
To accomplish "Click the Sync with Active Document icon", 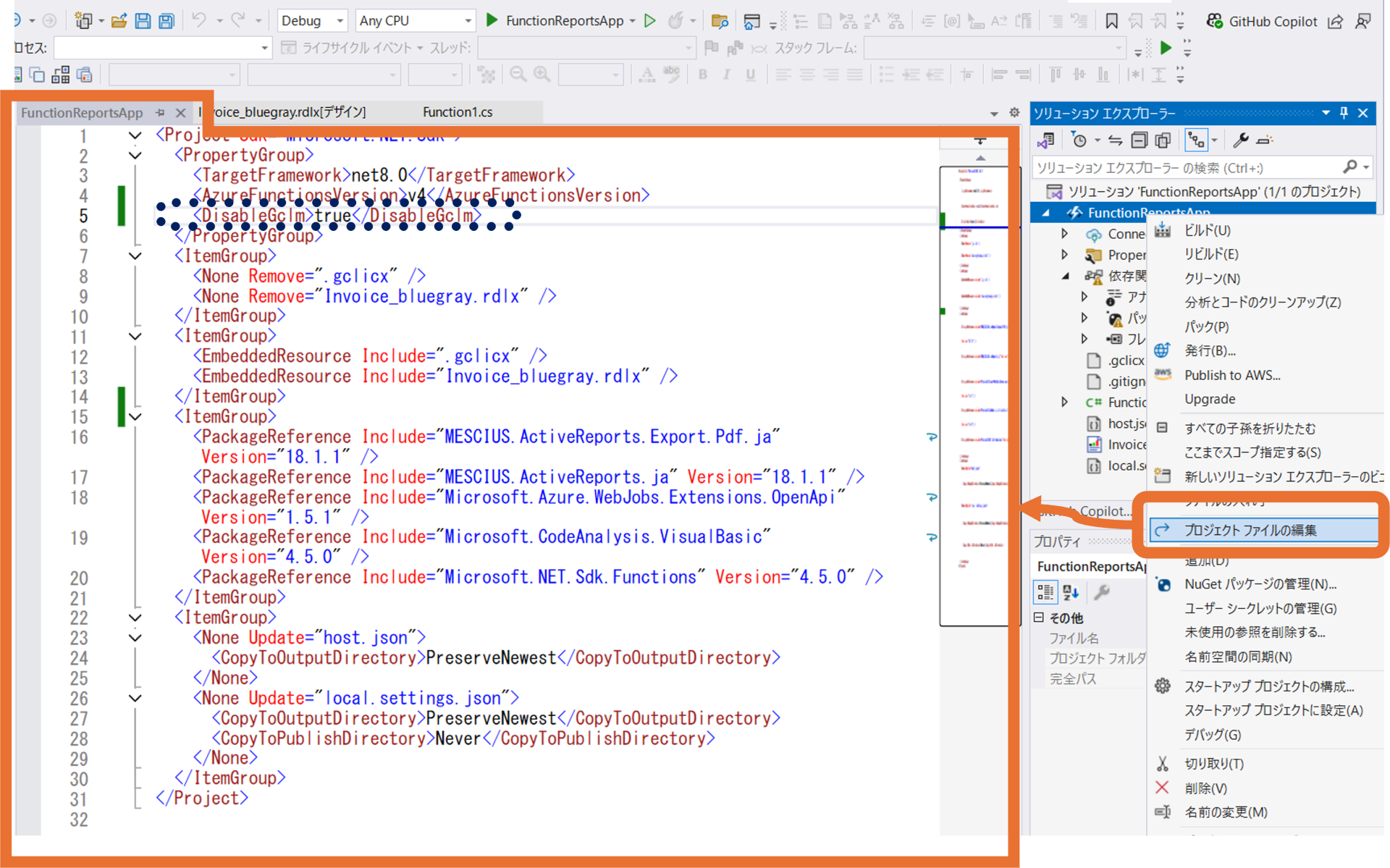I will (1115, 140).
